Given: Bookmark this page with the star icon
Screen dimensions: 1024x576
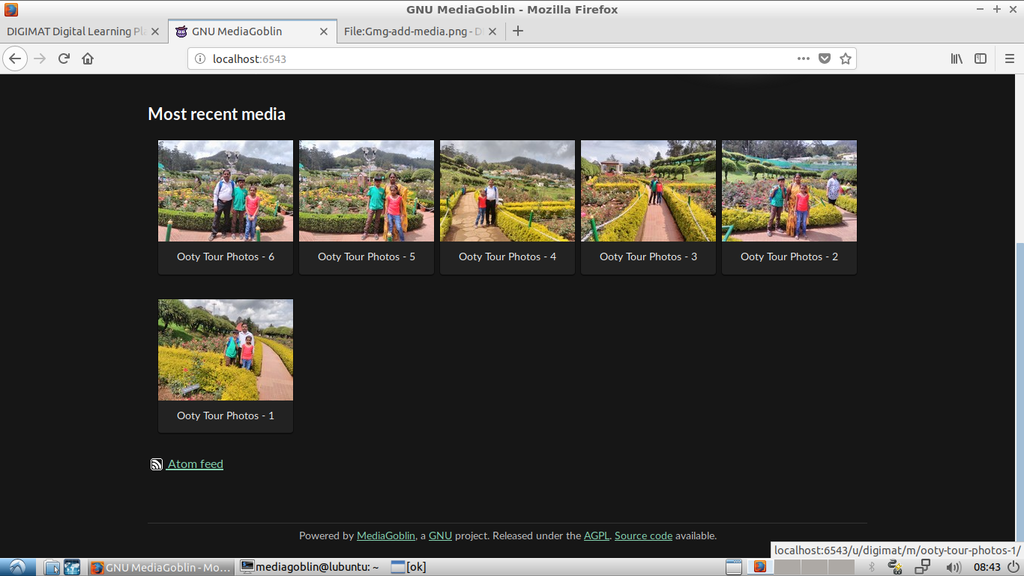Looking at the screenshot, I should pyautogui.click(x=846, y=59).
